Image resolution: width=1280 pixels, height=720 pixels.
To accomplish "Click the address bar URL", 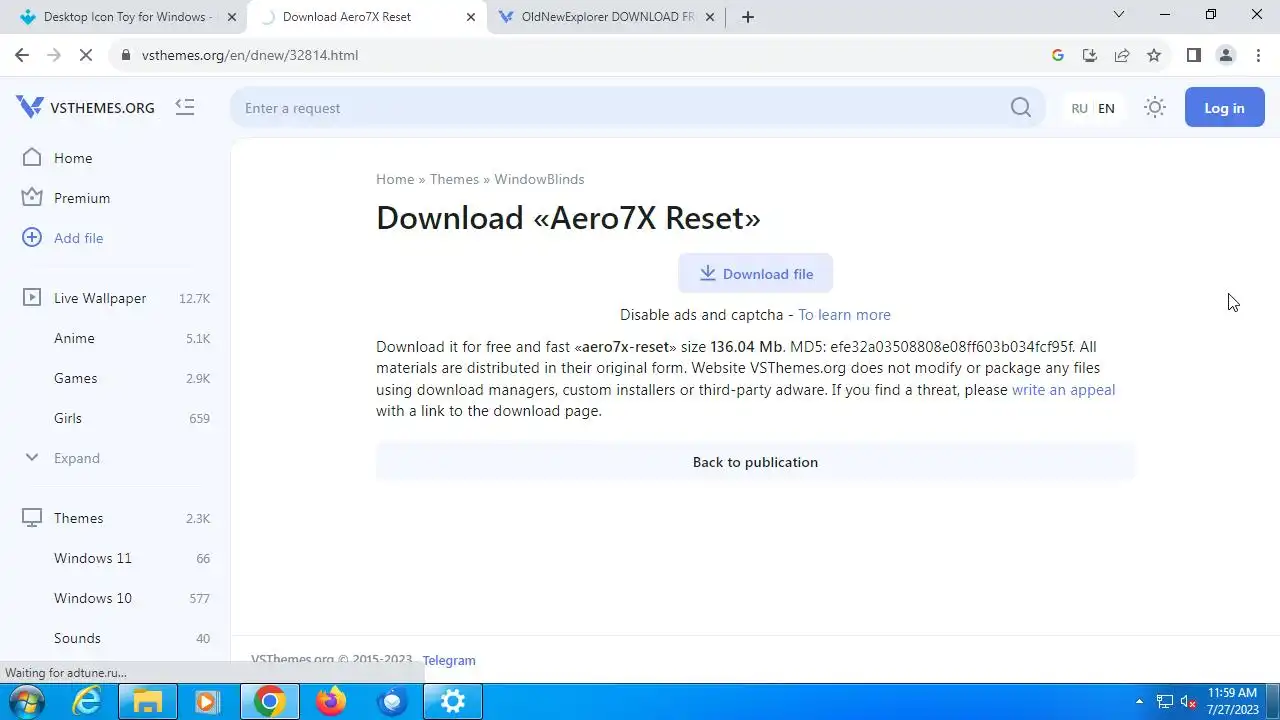I will pos(250,55).
